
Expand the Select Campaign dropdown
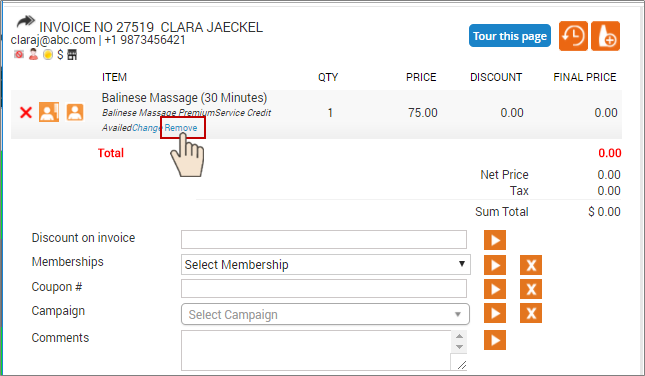325,314
